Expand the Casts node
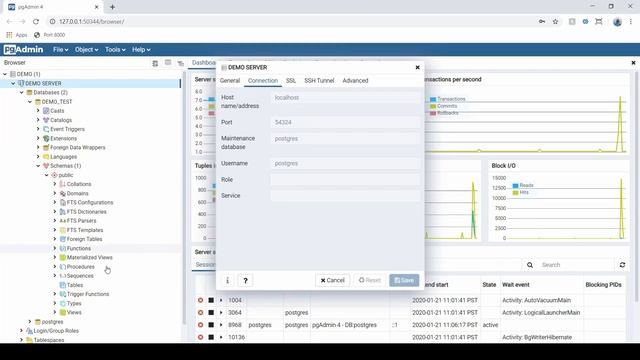 pyautogui.click(x=38, y=111)
